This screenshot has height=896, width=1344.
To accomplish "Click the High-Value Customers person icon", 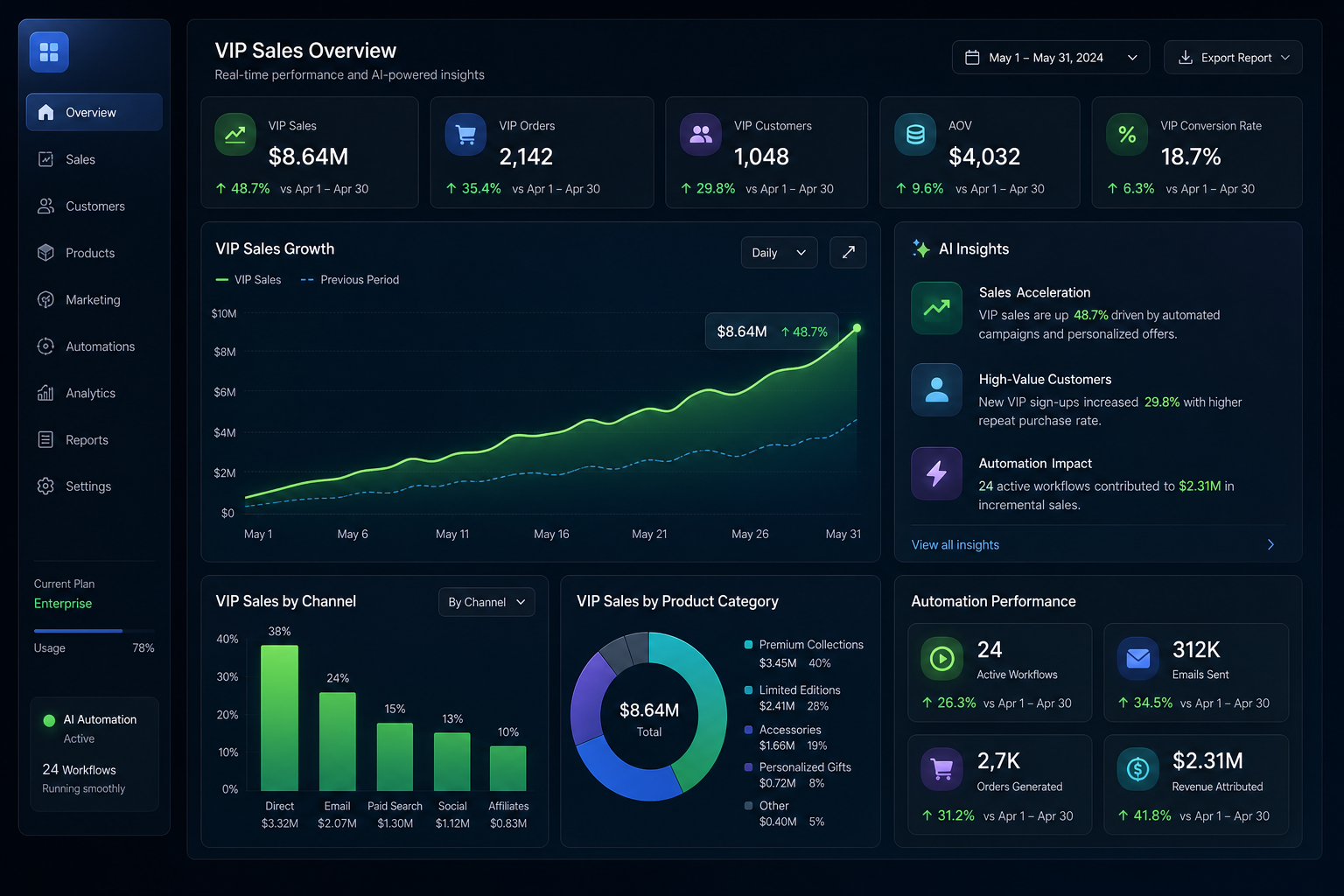I will pyautogui.click(x=936, y=389).
